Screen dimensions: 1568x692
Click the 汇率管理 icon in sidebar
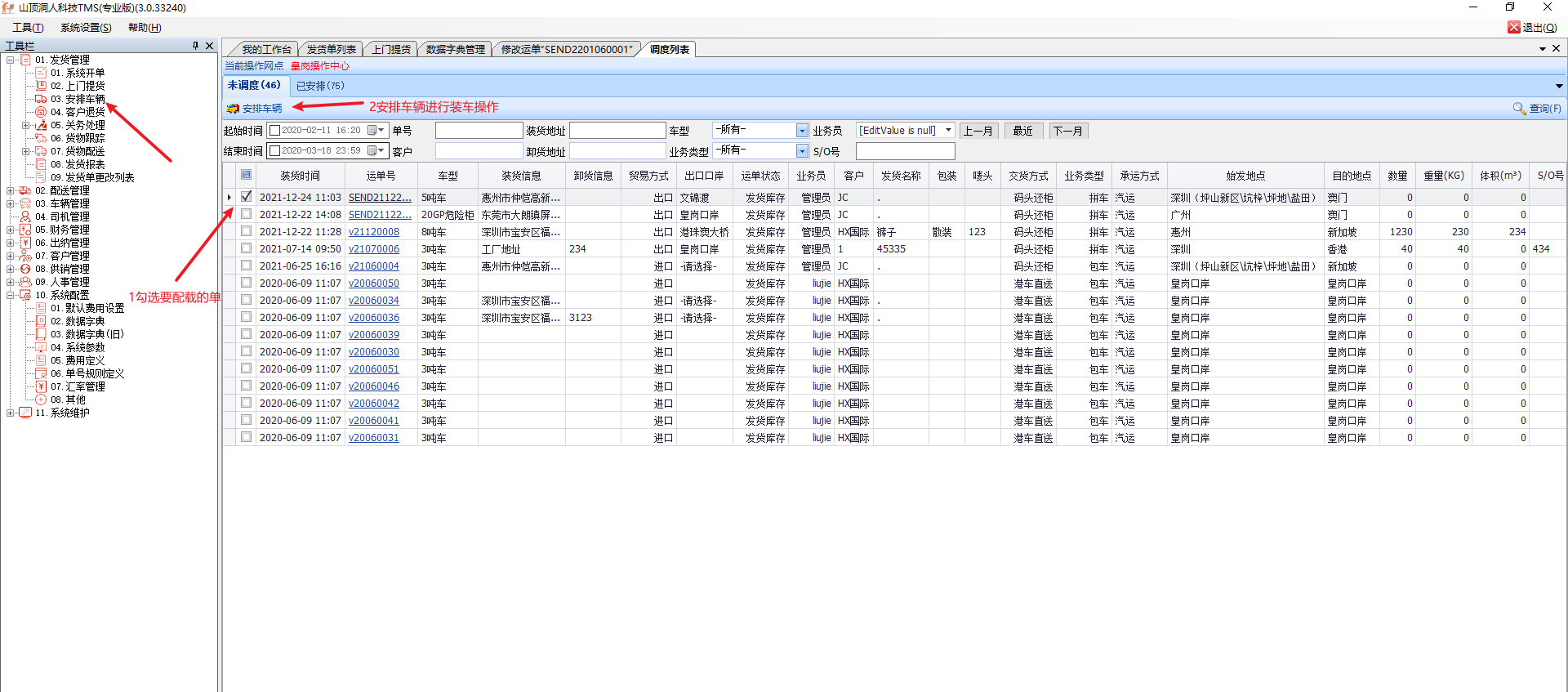[x=41, y=386]
